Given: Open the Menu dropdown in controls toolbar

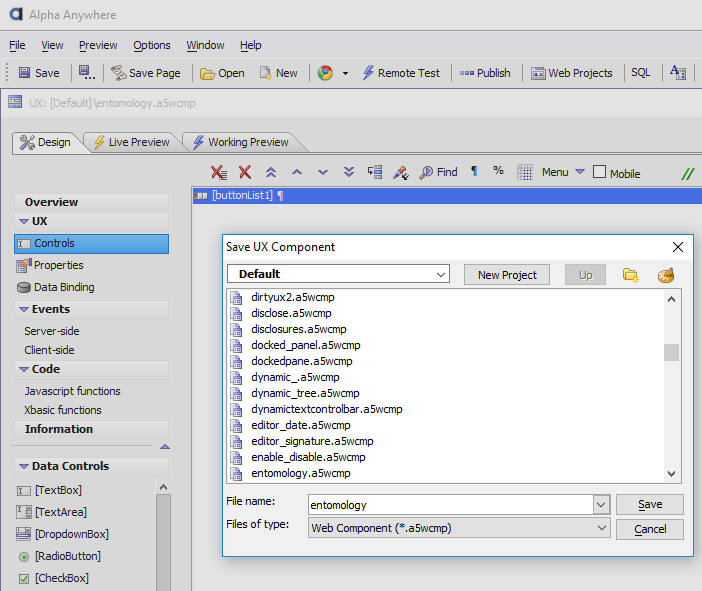Looking at the screenshot, I should click(563, 172).
